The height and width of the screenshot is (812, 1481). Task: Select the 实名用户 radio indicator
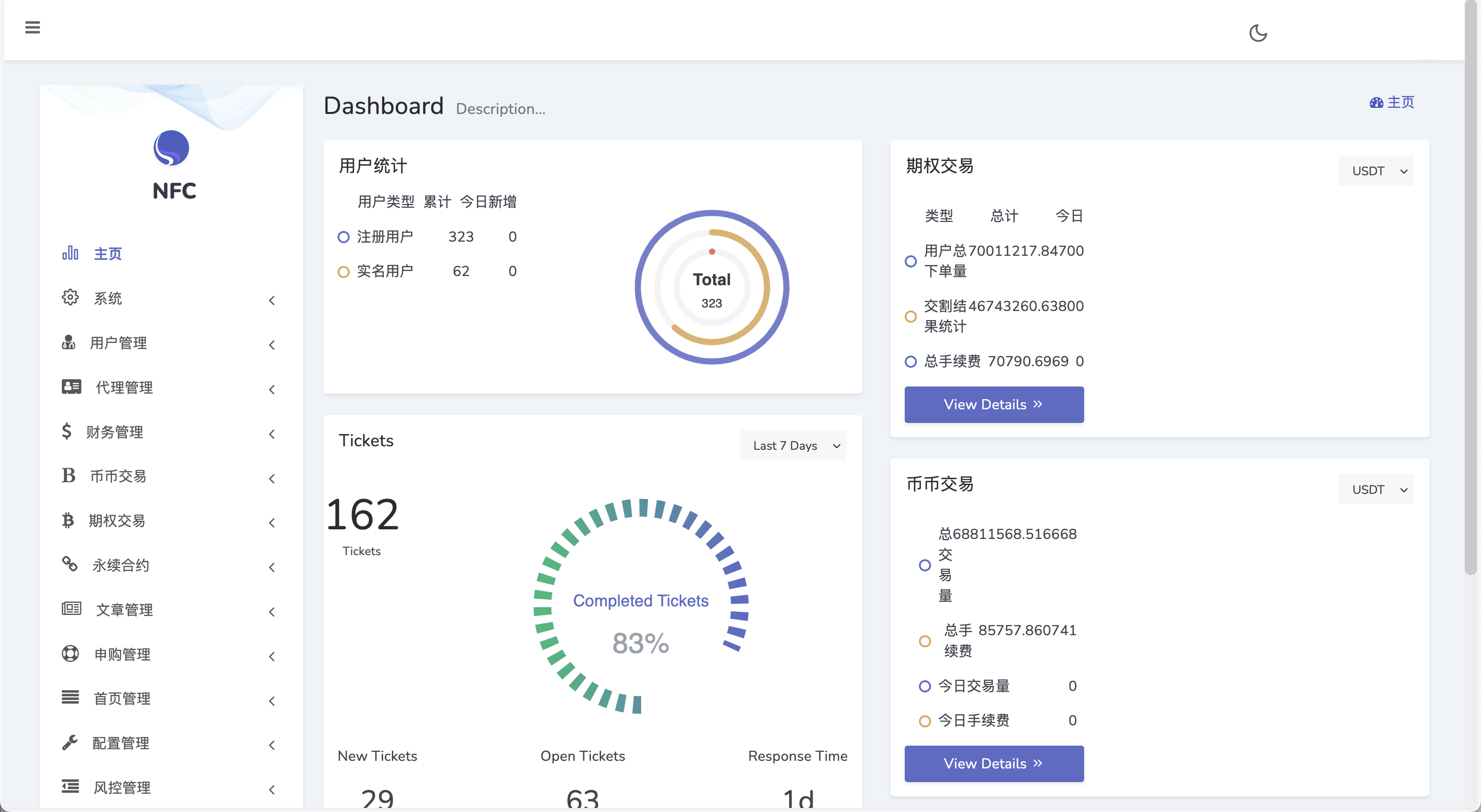343,271
